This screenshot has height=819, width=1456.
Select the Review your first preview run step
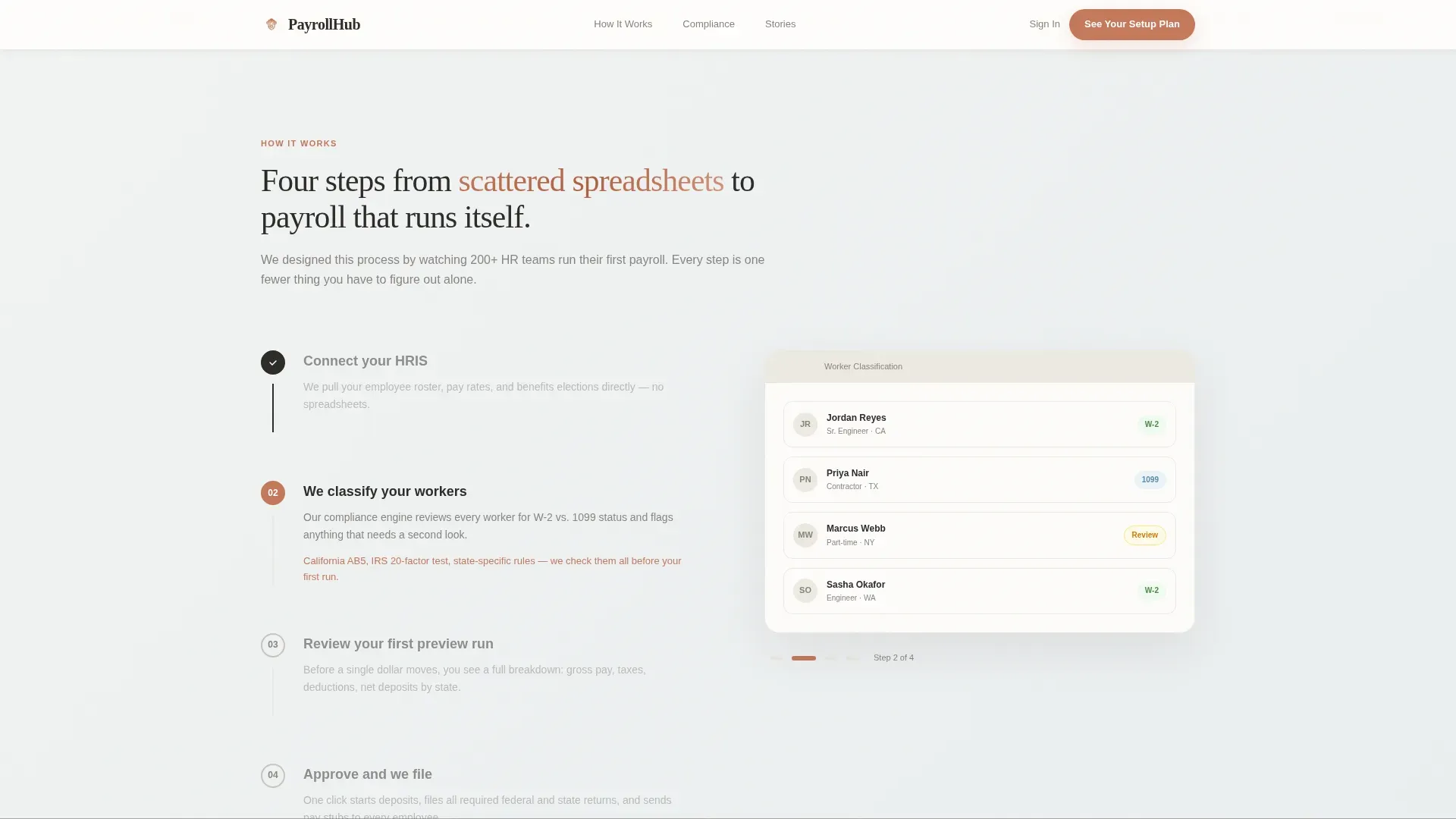coord(398,644)
